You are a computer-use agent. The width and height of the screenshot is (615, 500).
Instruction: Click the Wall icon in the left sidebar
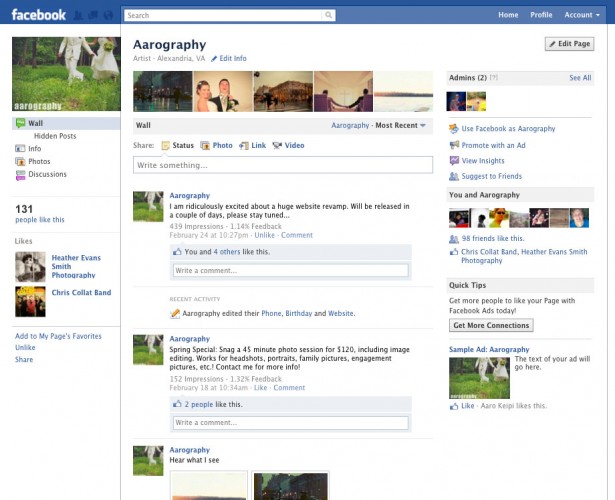pos(20,123)
